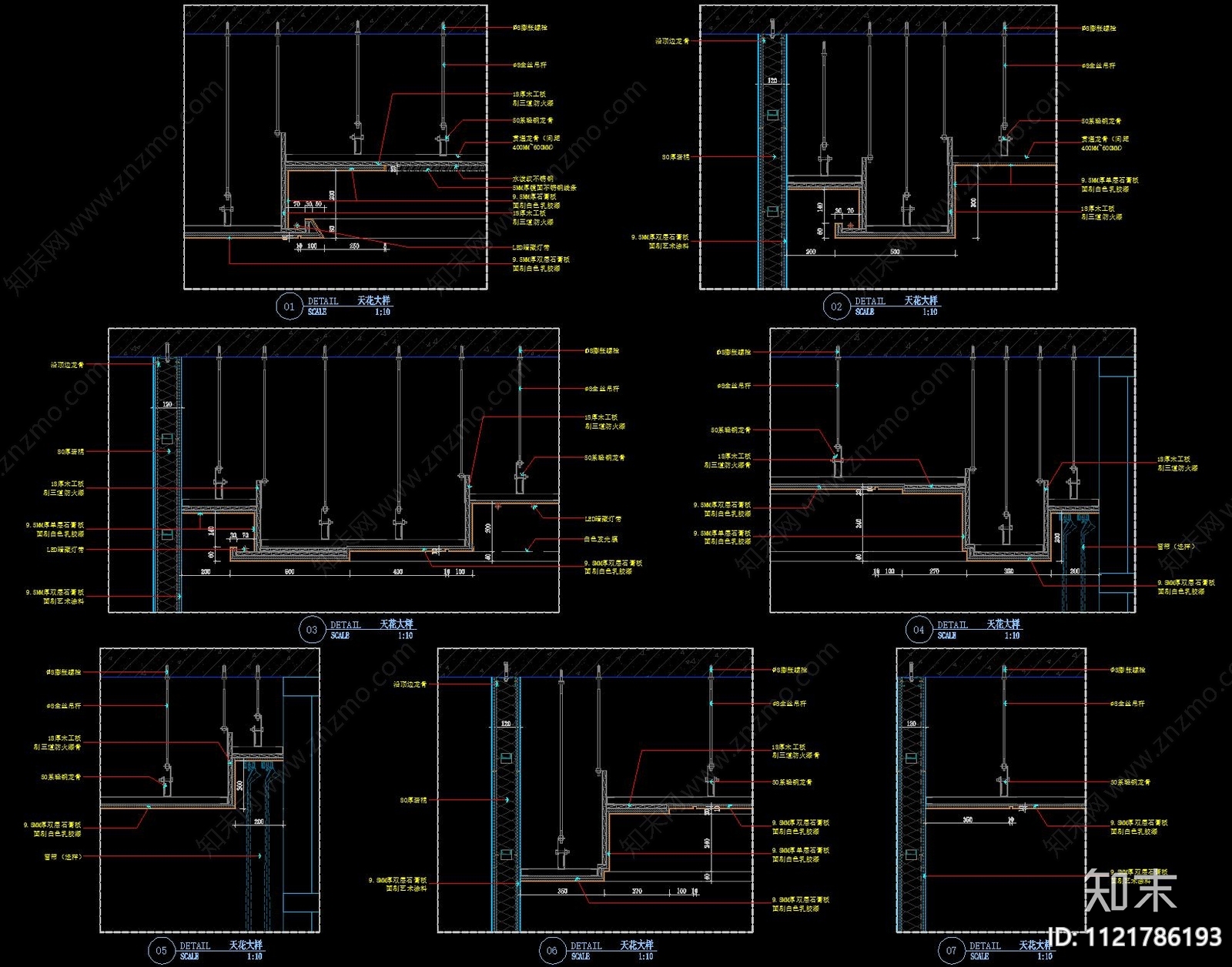Select the 01 detail number bubble

click(289, 306)
